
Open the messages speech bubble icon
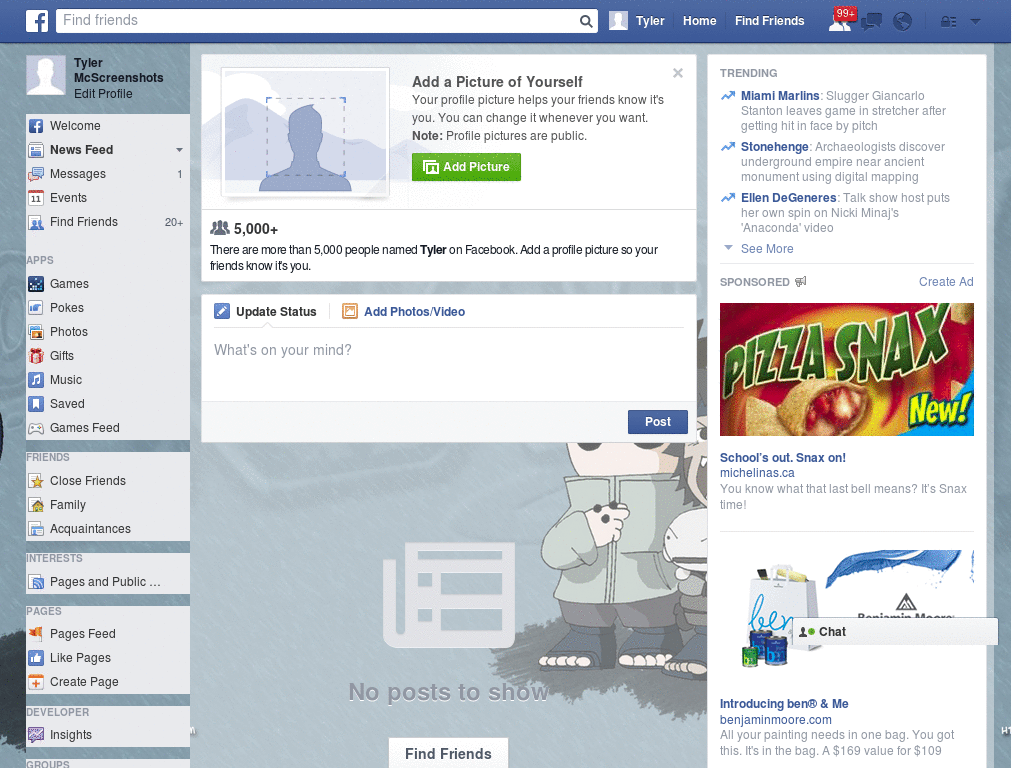pyautogui.click(x=871, y=22)
